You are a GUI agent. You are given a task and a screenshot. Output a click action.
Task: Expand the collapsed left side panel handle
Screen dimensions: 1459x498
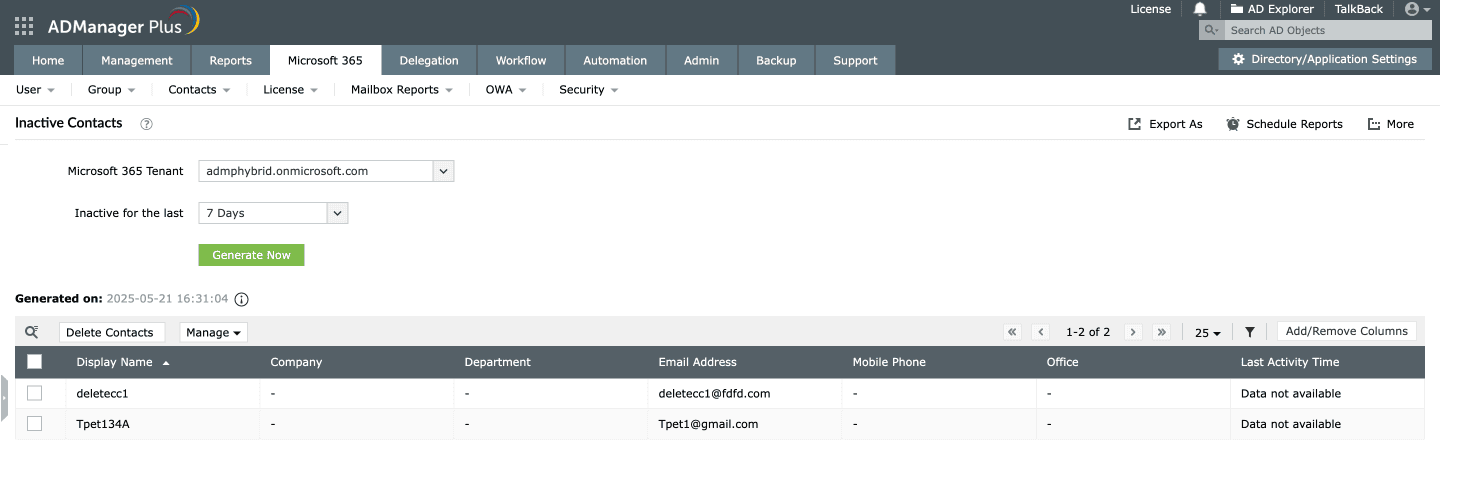tap(4, 398)
